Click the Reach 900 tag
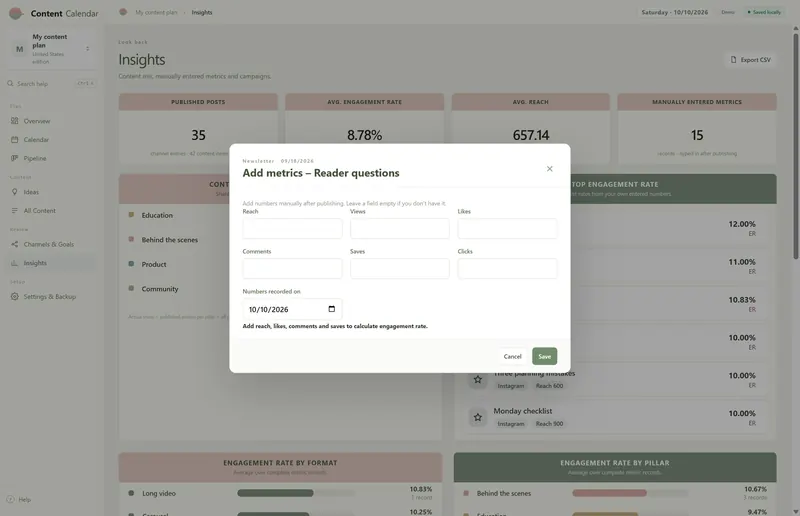The width and height of the screenshot is (800, 516). pos(549,424)
